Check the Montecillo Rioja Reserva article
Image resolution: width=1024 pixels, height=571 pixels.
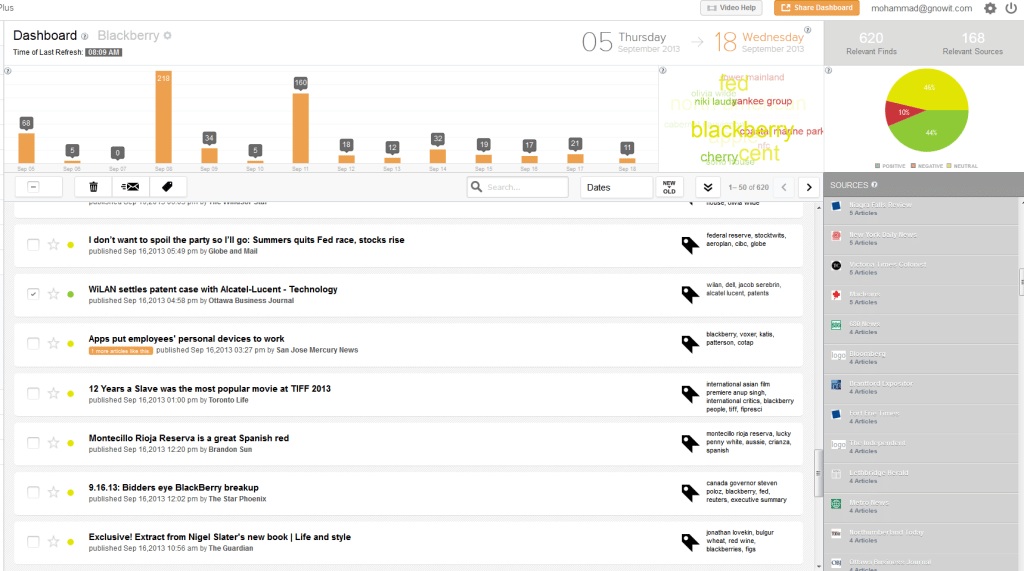point(33,442)
